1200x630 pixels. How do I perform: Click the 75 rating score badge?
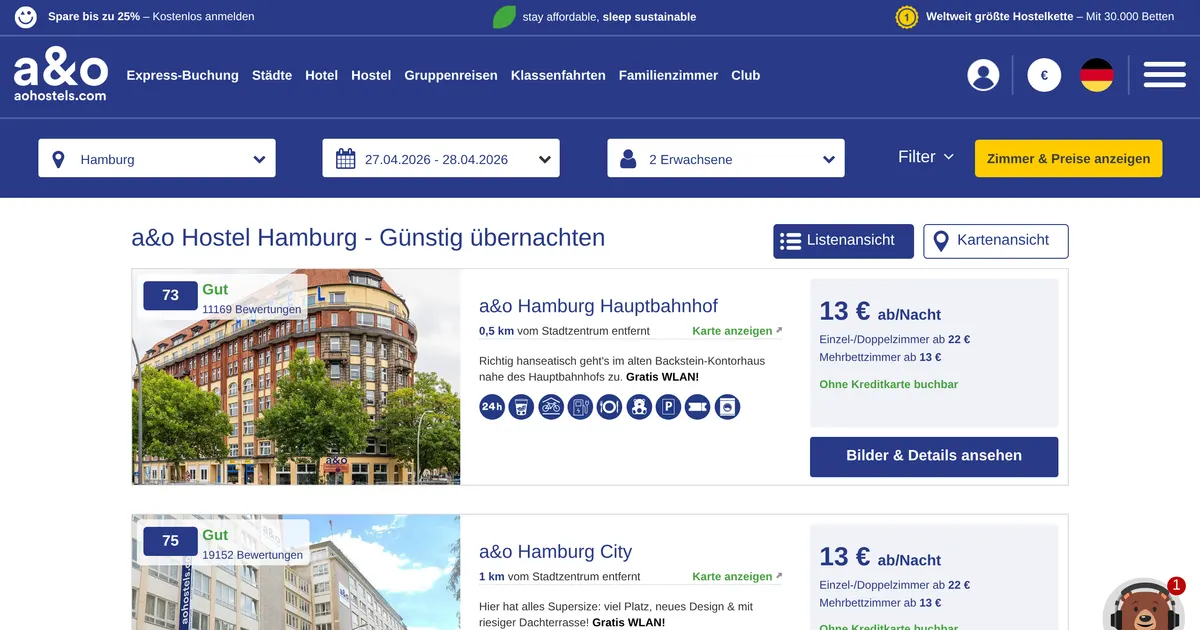[170, 541]
